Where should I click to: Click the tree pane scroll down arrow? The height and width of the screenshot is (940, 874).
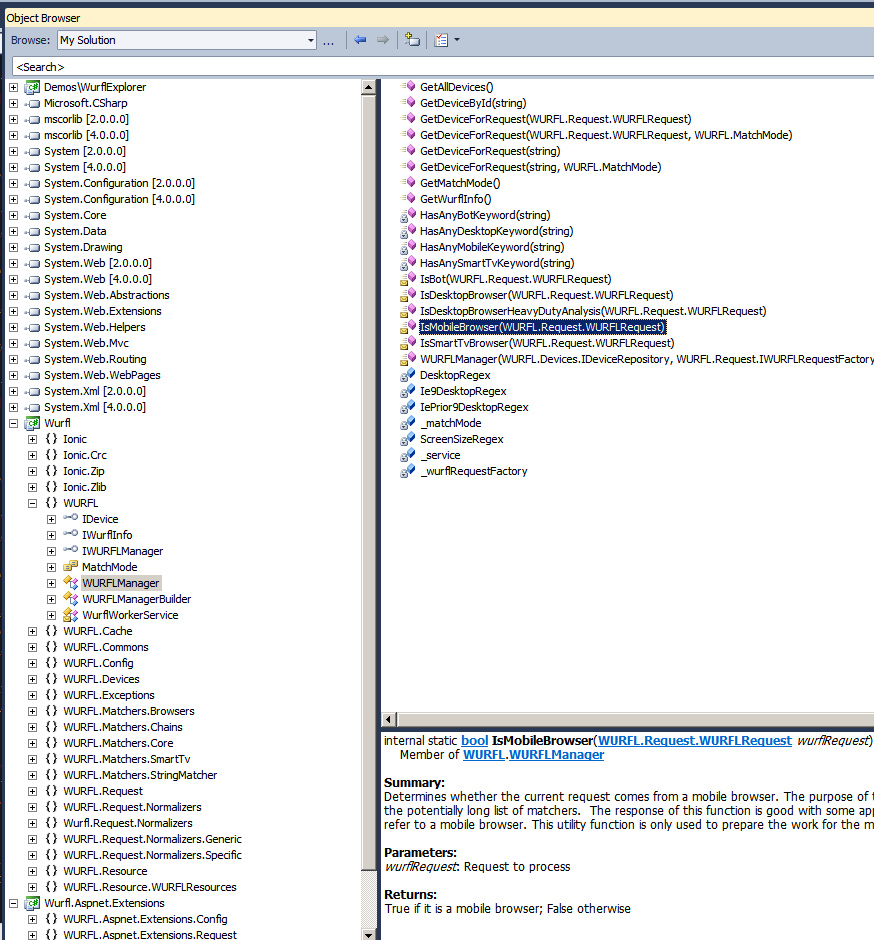point(369,934)
